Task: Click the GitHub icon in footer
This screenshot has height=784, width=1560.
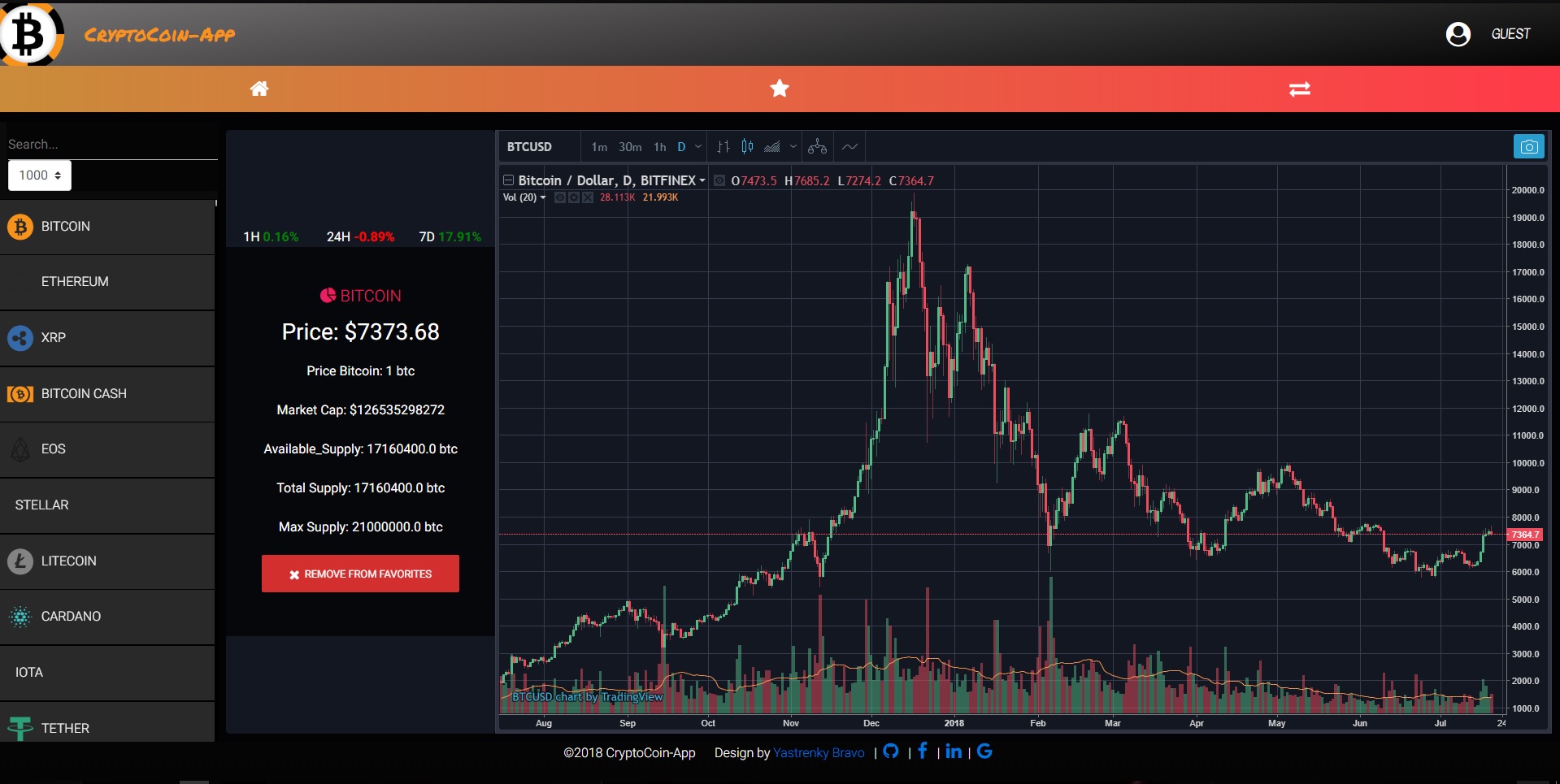Action: pos(891,752)
